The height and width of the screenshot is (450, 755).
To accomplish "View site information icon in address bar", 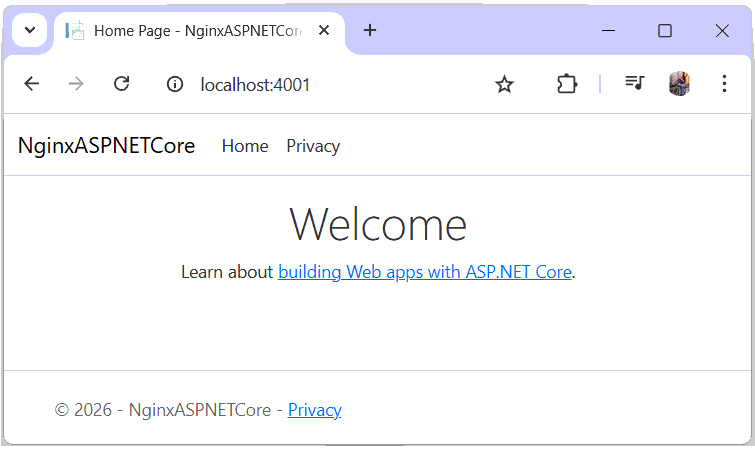I will pos(175,84).
